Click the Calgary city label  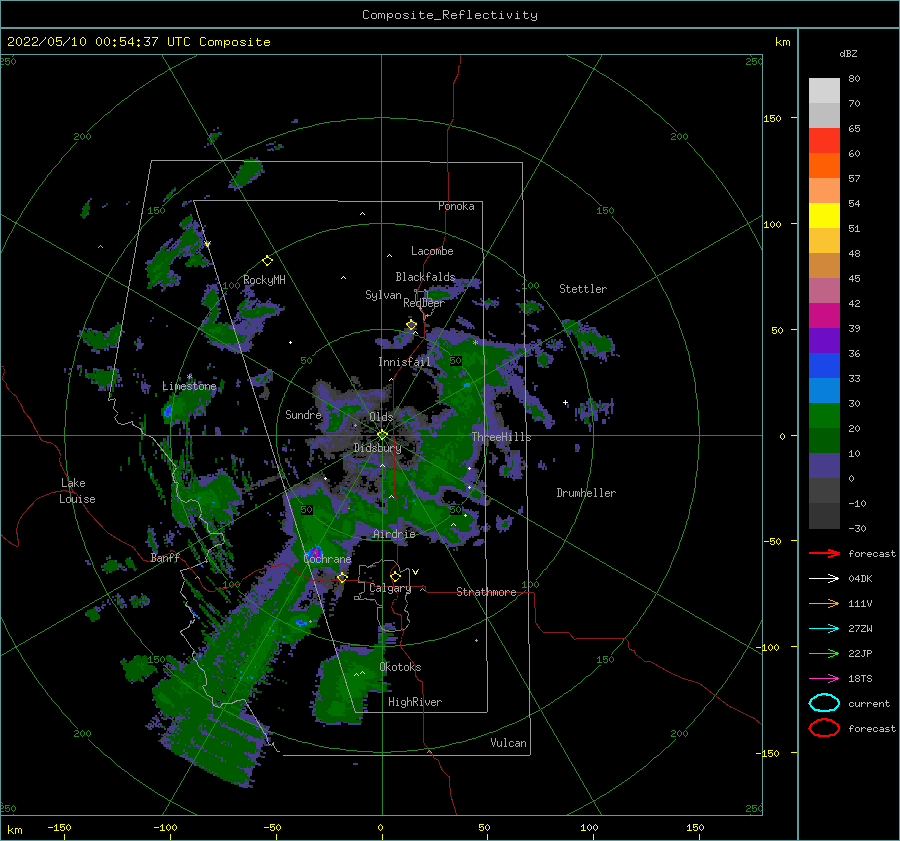click(390, 588)
